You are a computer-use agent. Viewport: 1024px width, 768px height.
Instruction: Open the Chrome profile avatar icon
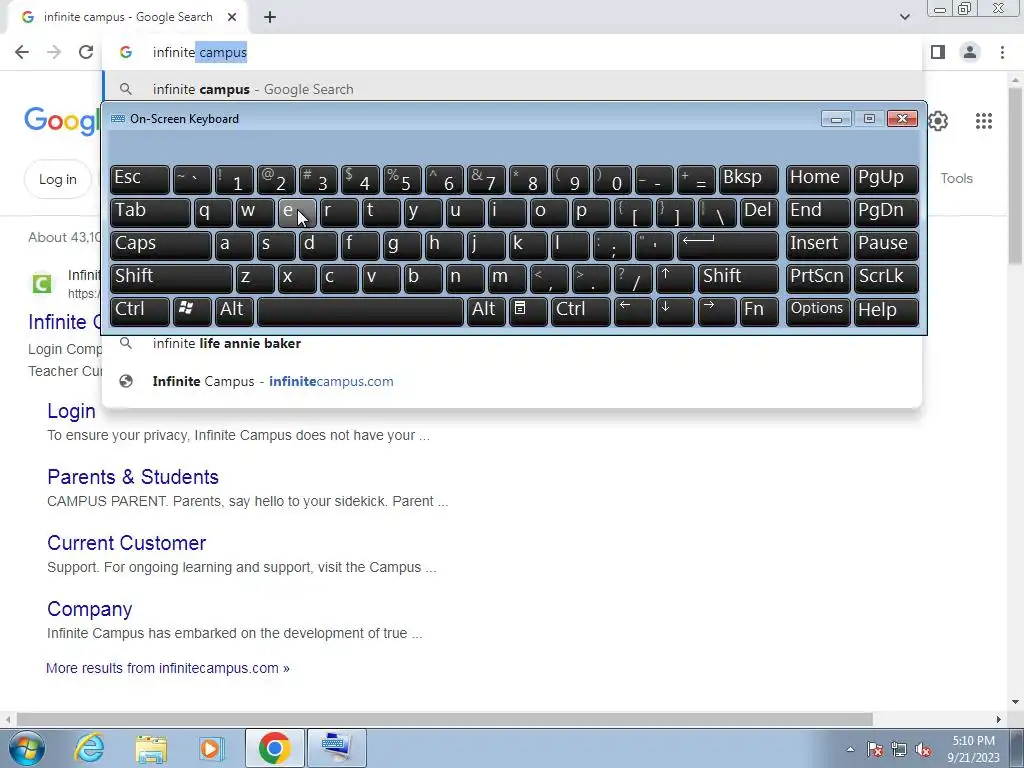(970, 52)
